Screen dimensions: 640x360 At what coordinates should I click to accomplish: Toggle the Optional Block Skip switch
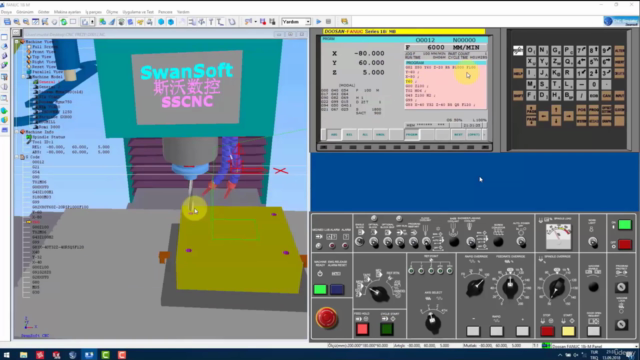(x=387, y=241)
